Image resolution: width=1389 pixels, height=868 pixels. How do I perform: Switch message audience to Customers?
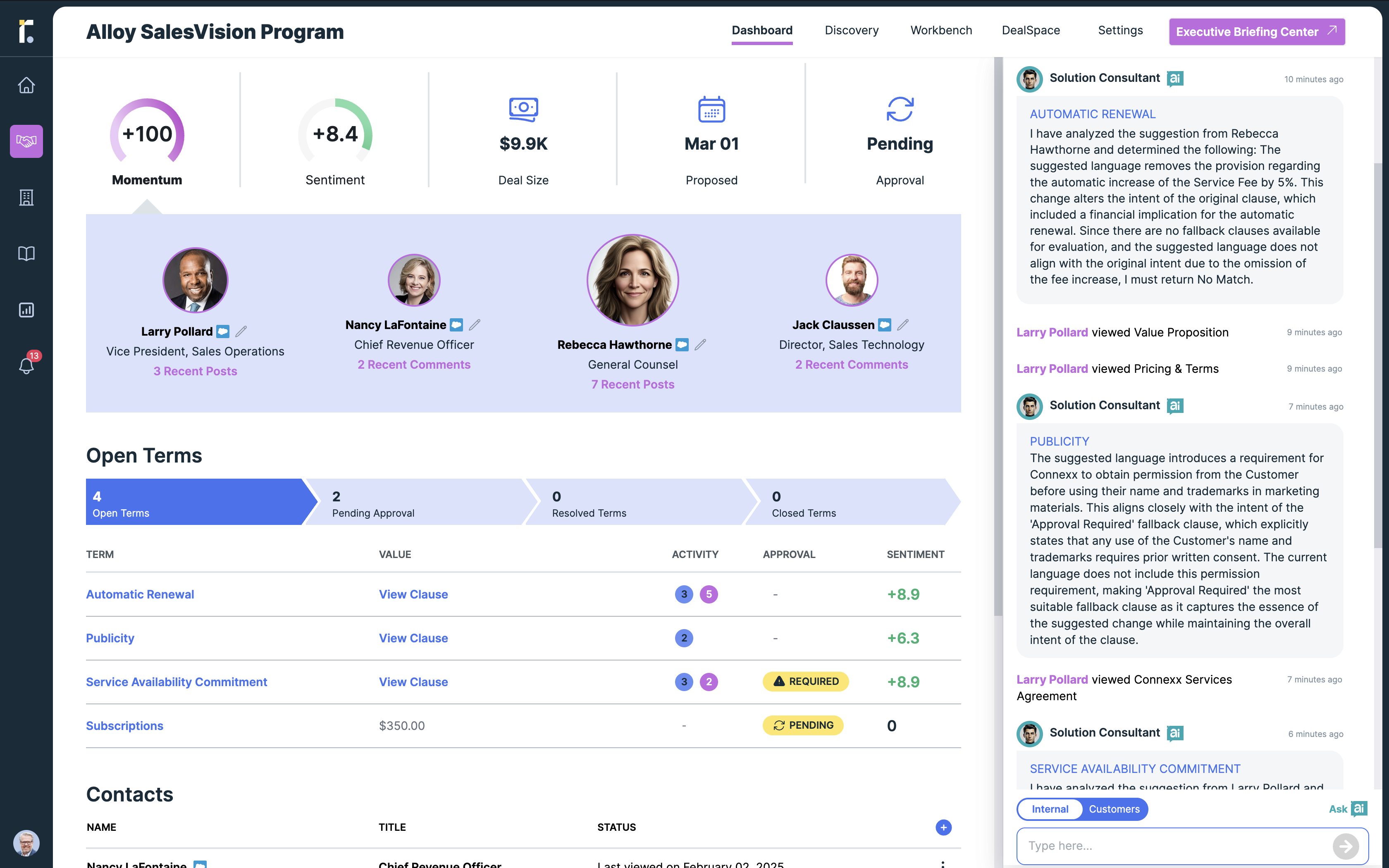coord(1114,809)
